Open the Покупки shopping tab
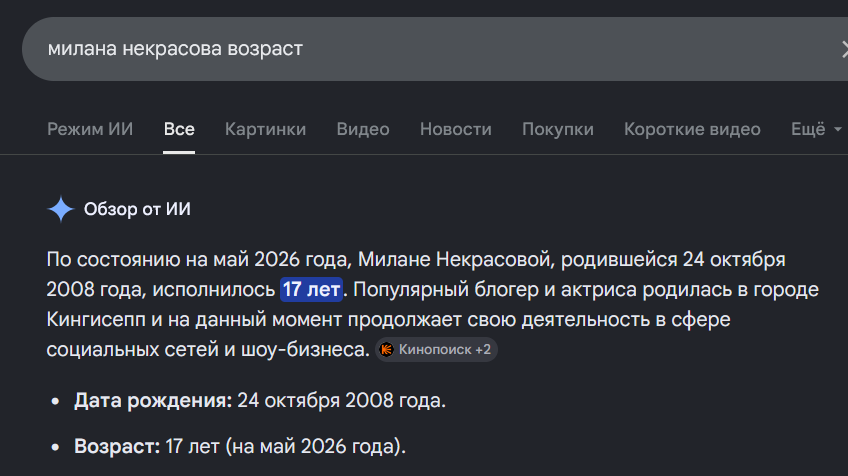 click(x=558, y=129)
